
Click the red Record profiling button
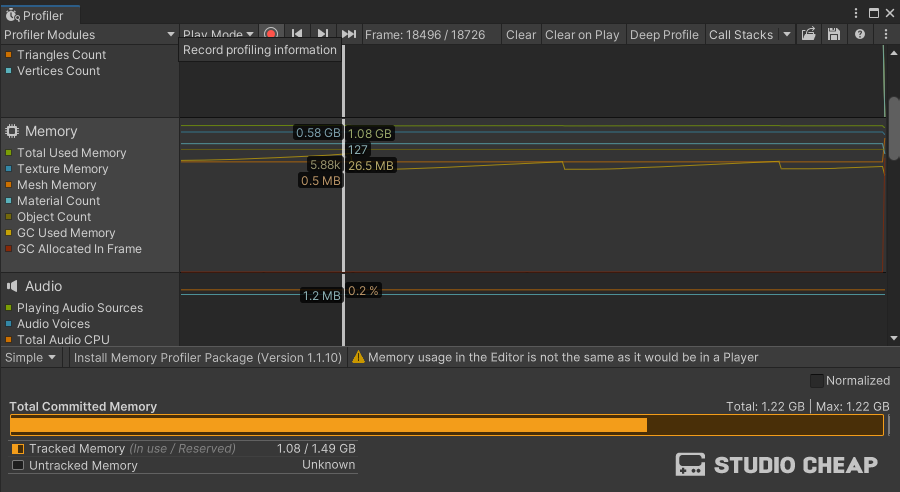(271, 34)
